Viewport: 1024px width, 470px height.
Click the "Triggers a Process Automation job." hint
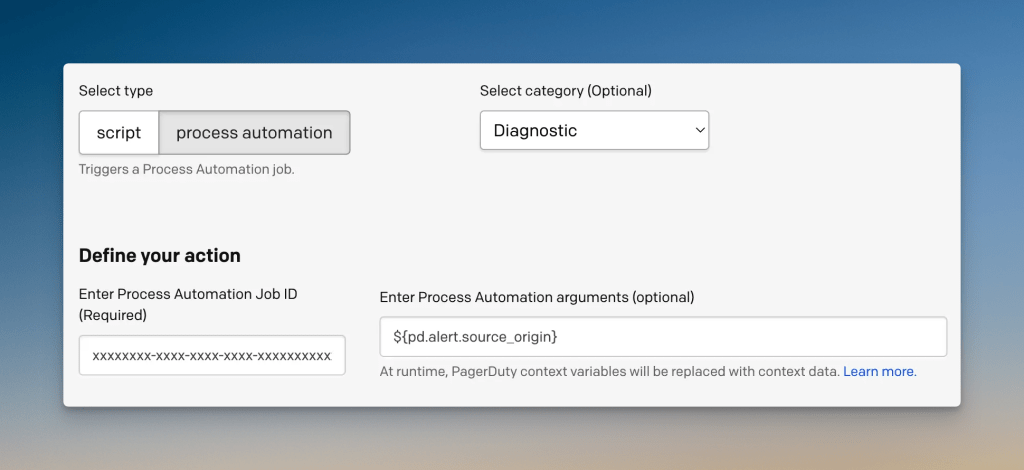(187, 170)
